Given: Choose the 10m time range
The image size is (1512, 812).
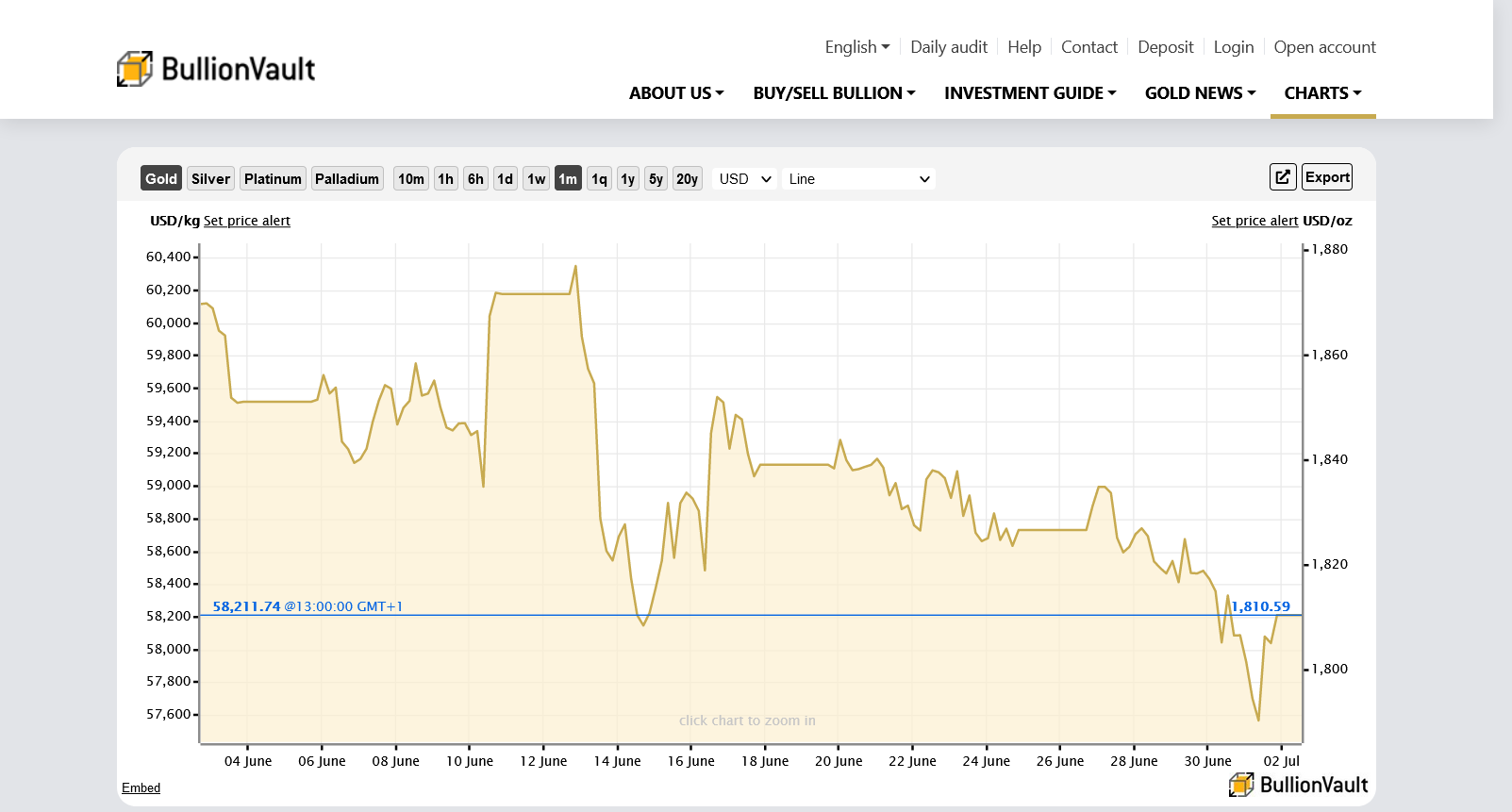Looking at the screenshot, I should pyautogui.click(x=410, y=178).
